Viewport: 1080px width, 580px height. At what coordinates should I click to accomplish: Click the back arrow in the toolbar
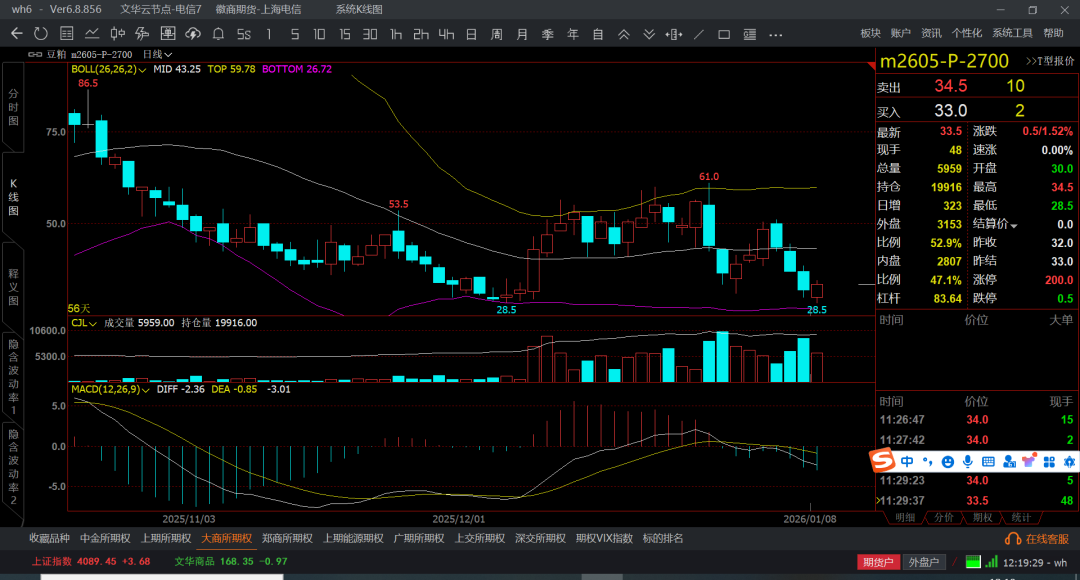pos(16,34)
